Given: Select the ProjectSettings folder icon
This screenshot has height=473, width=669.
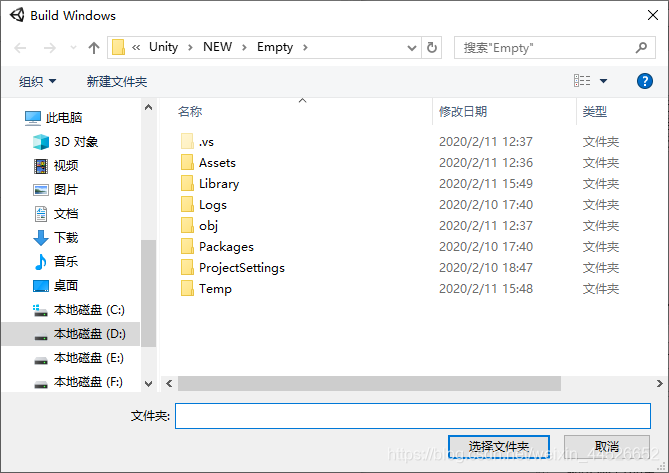Looking at the screenshot, I should pos(187,267).
